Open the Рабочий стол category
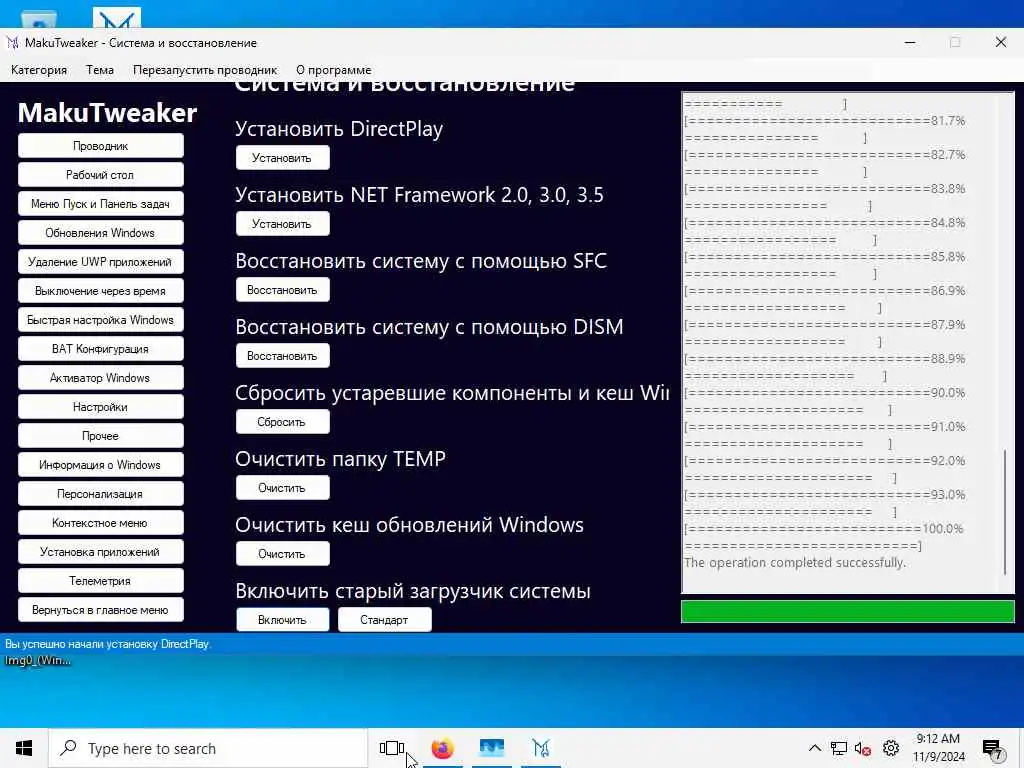Viewport: 1024px width, 768px height. (x=101, y=175)
